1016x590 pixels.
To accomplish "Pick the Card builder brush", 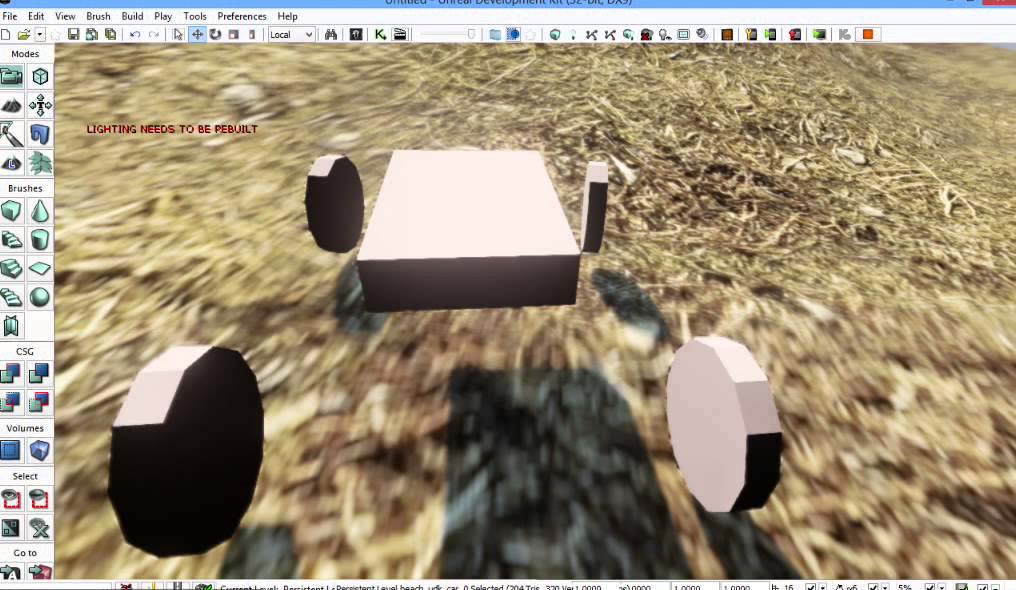I will 12,326.
